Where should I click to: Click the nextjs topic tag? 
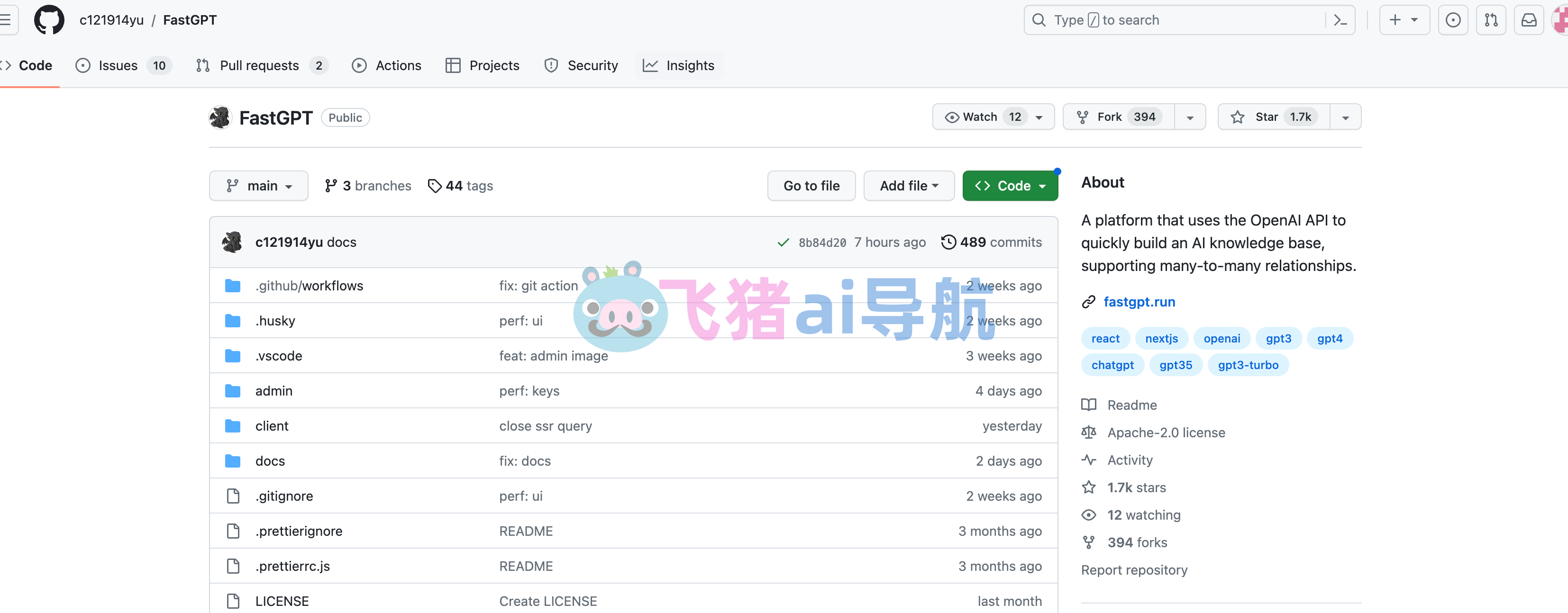pyautogui.click(x=1161, y=339)
